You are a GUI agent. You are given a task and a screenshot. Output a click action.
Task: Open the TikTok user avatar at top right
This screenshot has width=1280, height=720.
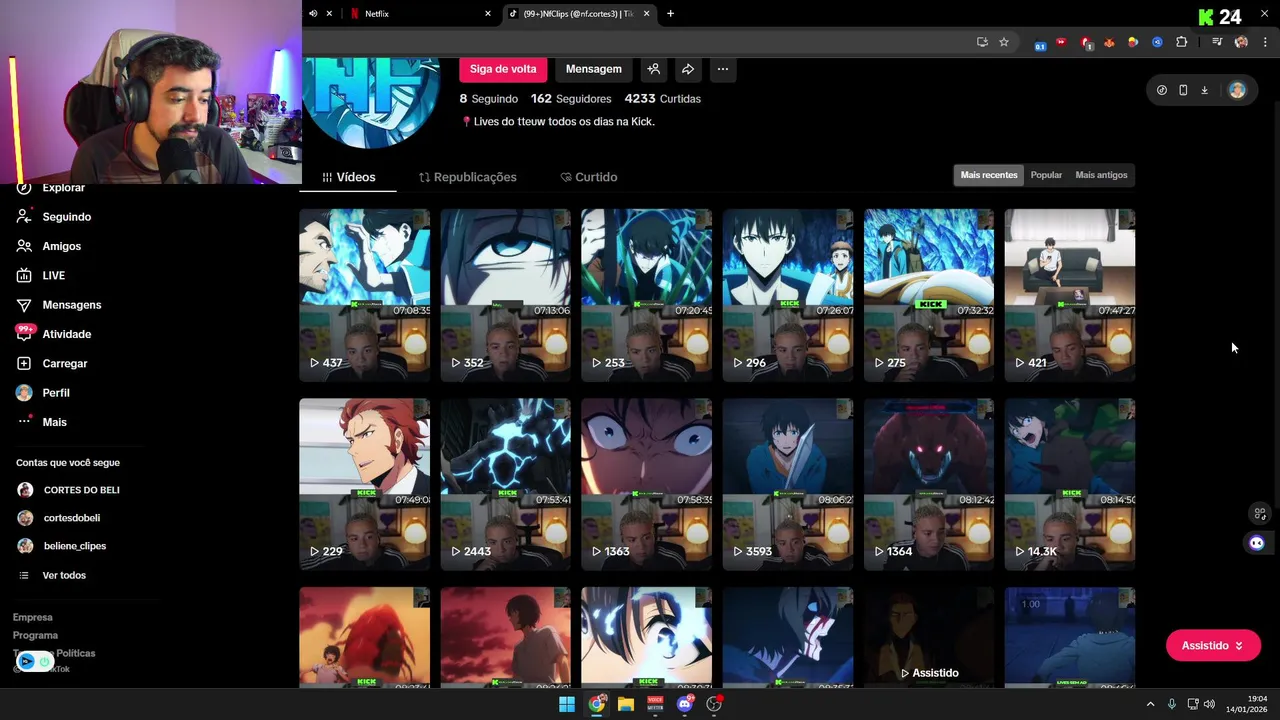click(1237, 90)
